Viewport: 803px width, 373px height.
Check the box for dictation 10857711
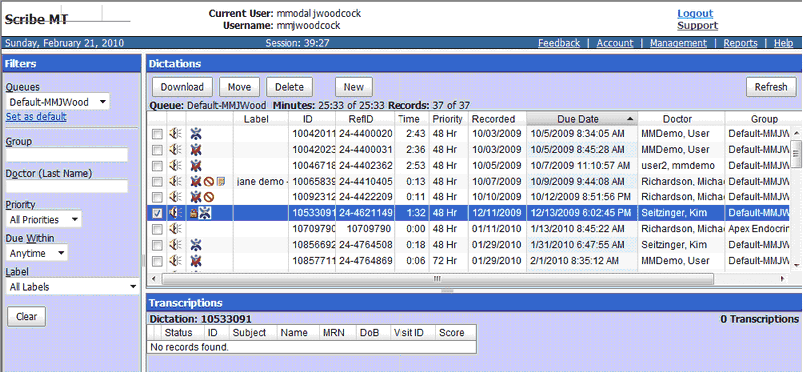coord(158,261)
